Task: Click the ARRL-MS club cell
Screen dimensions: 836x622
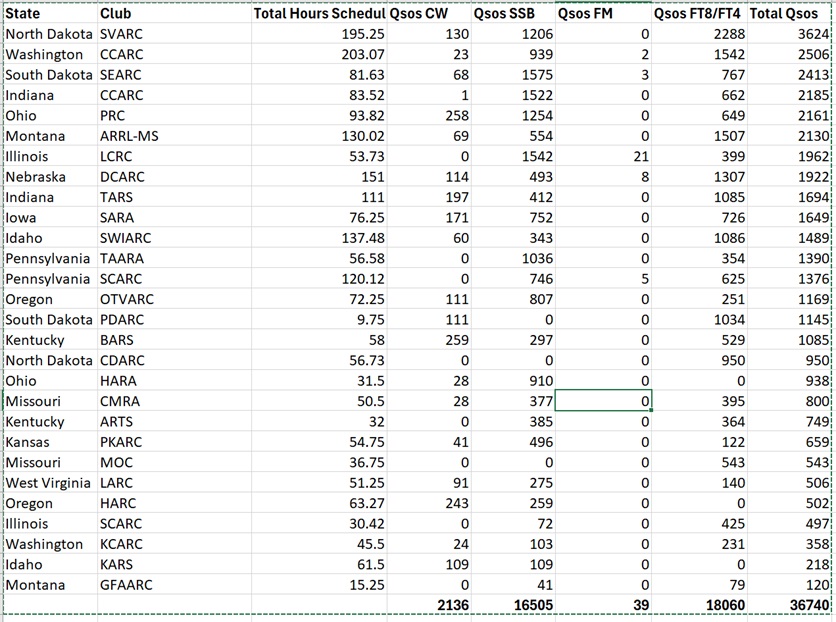Action: tap(174, 136)
